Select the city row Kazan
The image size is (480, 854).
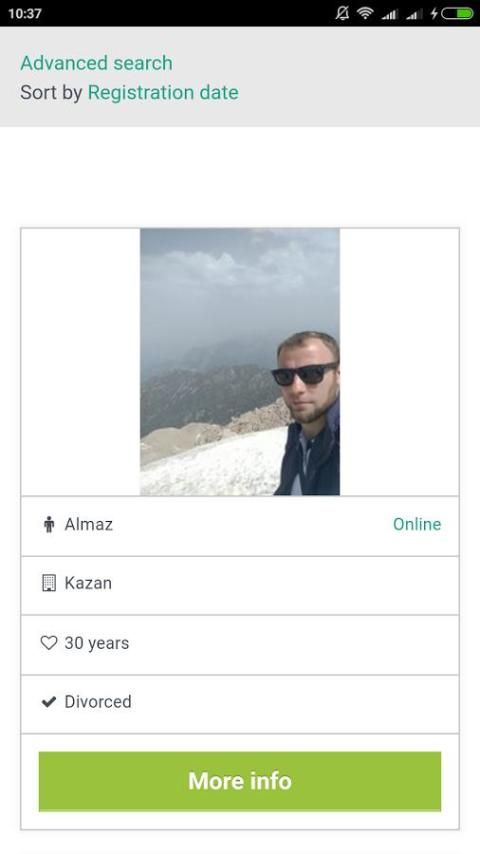coord(240,585)
